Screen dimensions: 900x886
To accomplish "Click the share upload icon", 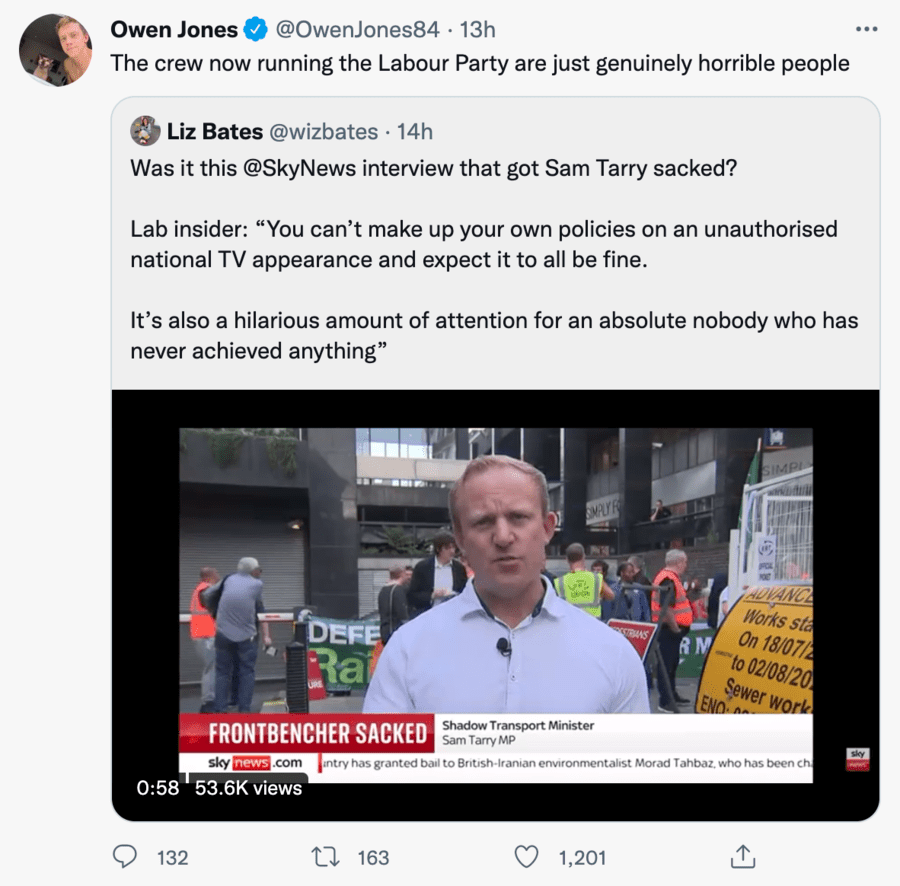I will (x=742, y=857).
